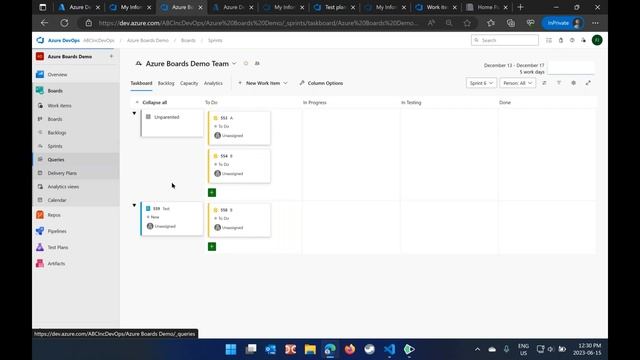
Task: Click the Sprints breadcrumb
Action: pyautogui.click(x=215, y=40)
